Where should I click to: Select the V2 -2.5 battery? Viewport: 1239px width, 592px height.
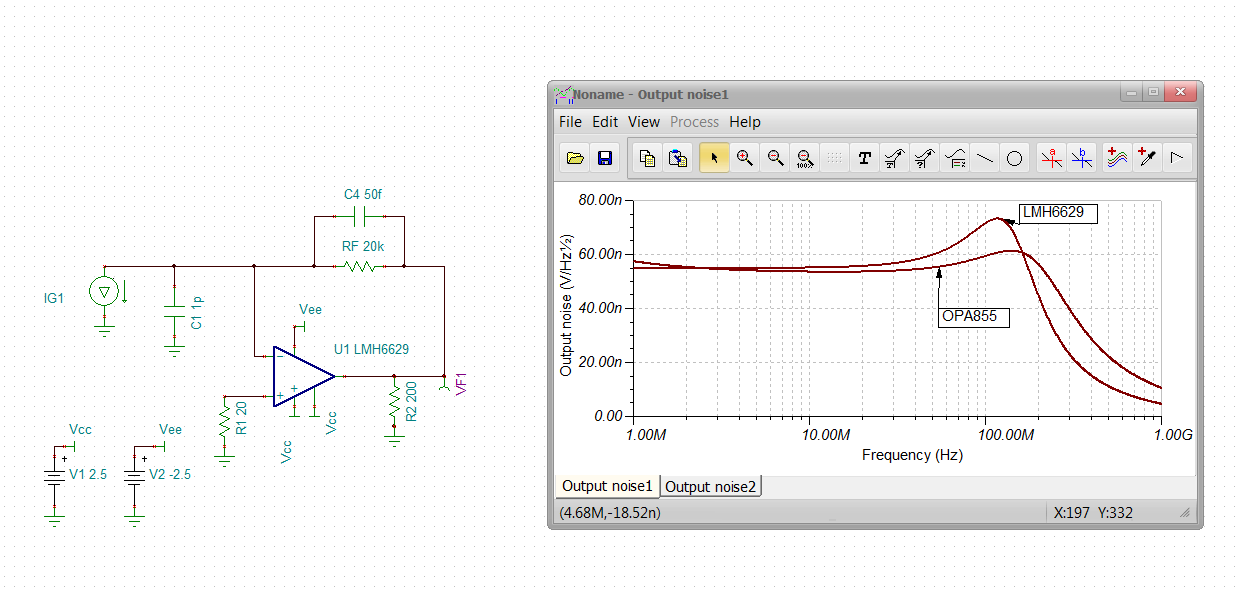pyautogui.click(x=135, y=476)
